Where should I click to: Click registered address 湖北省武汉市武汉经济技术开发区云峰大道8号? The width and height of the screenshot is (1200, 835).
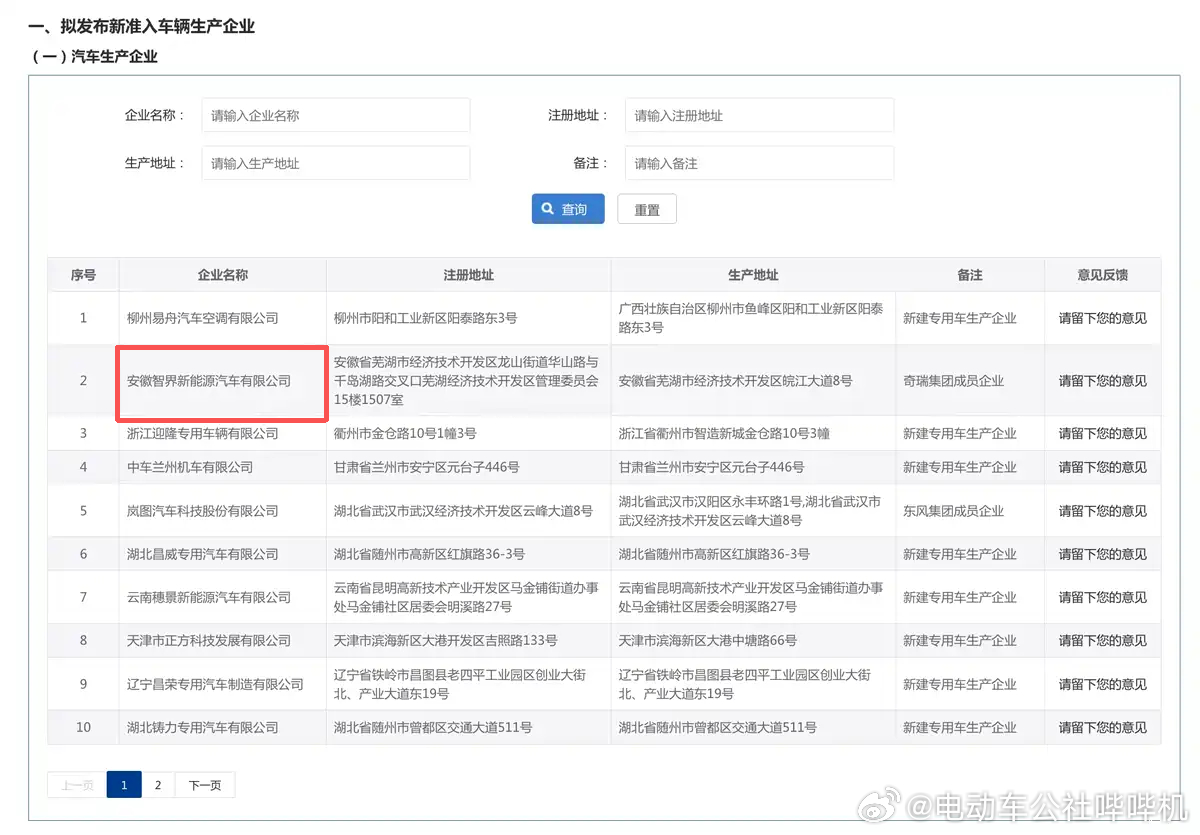coord(463,511)
